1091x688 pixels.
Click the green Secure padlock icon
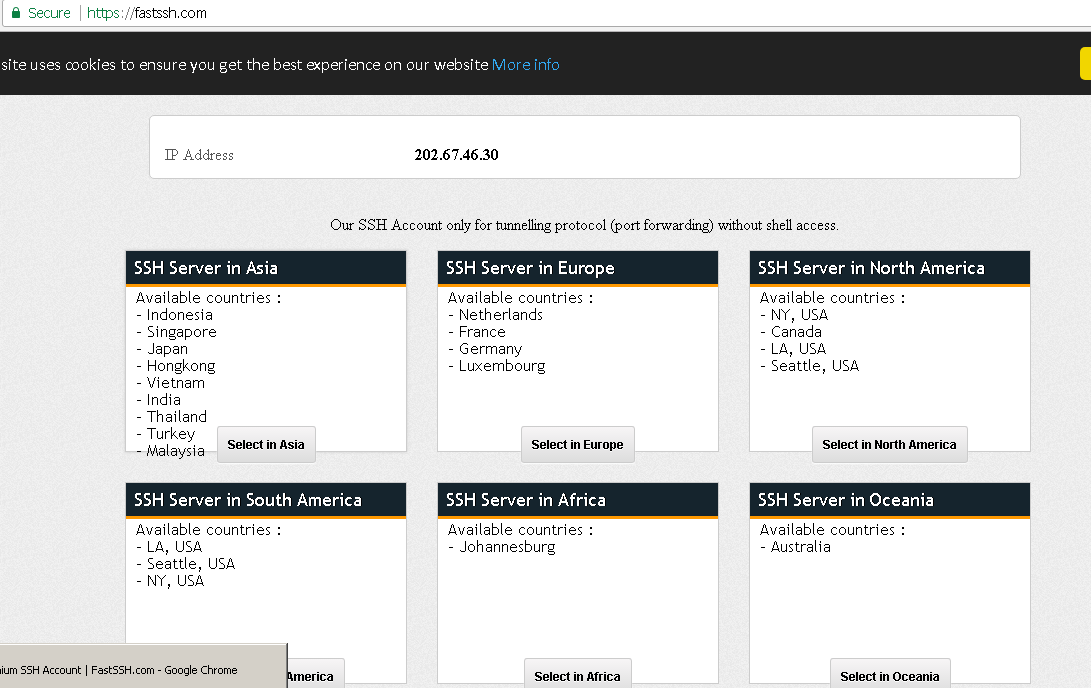click(15, 13)
